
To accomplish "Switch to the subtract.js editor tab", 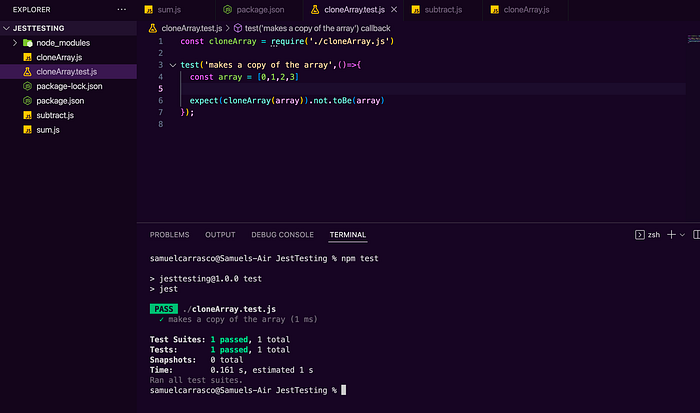I will (x=443, y=9).
